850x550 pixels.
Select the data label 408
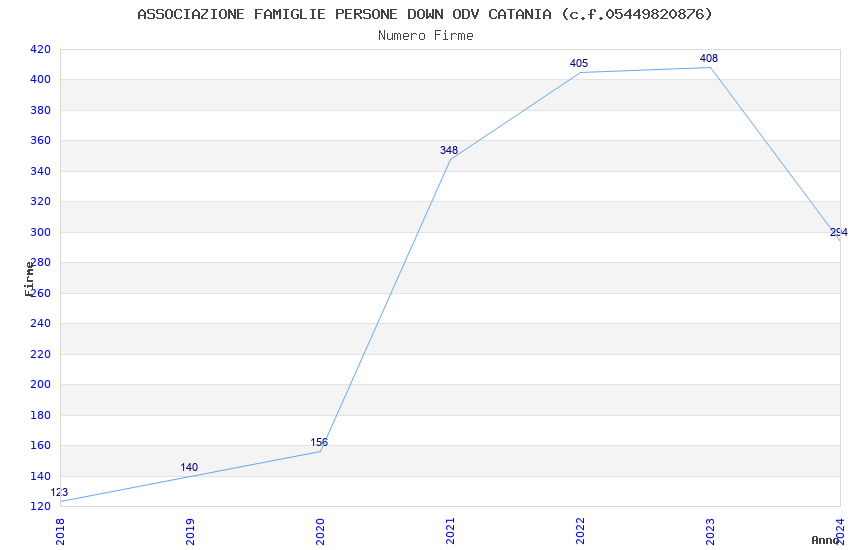(709, 59)
